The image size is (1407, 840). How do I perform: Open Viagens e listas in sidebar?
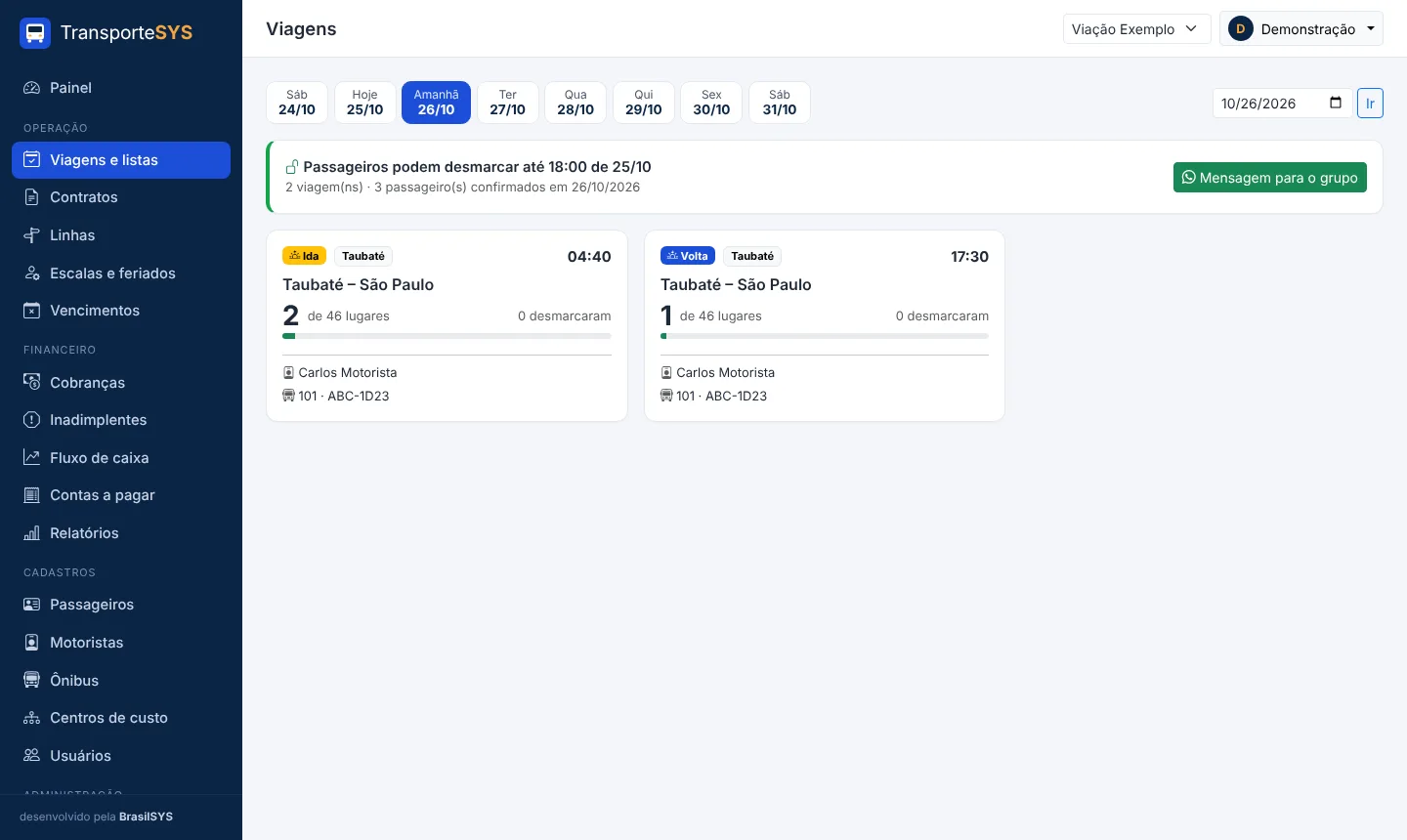(121, 160)
